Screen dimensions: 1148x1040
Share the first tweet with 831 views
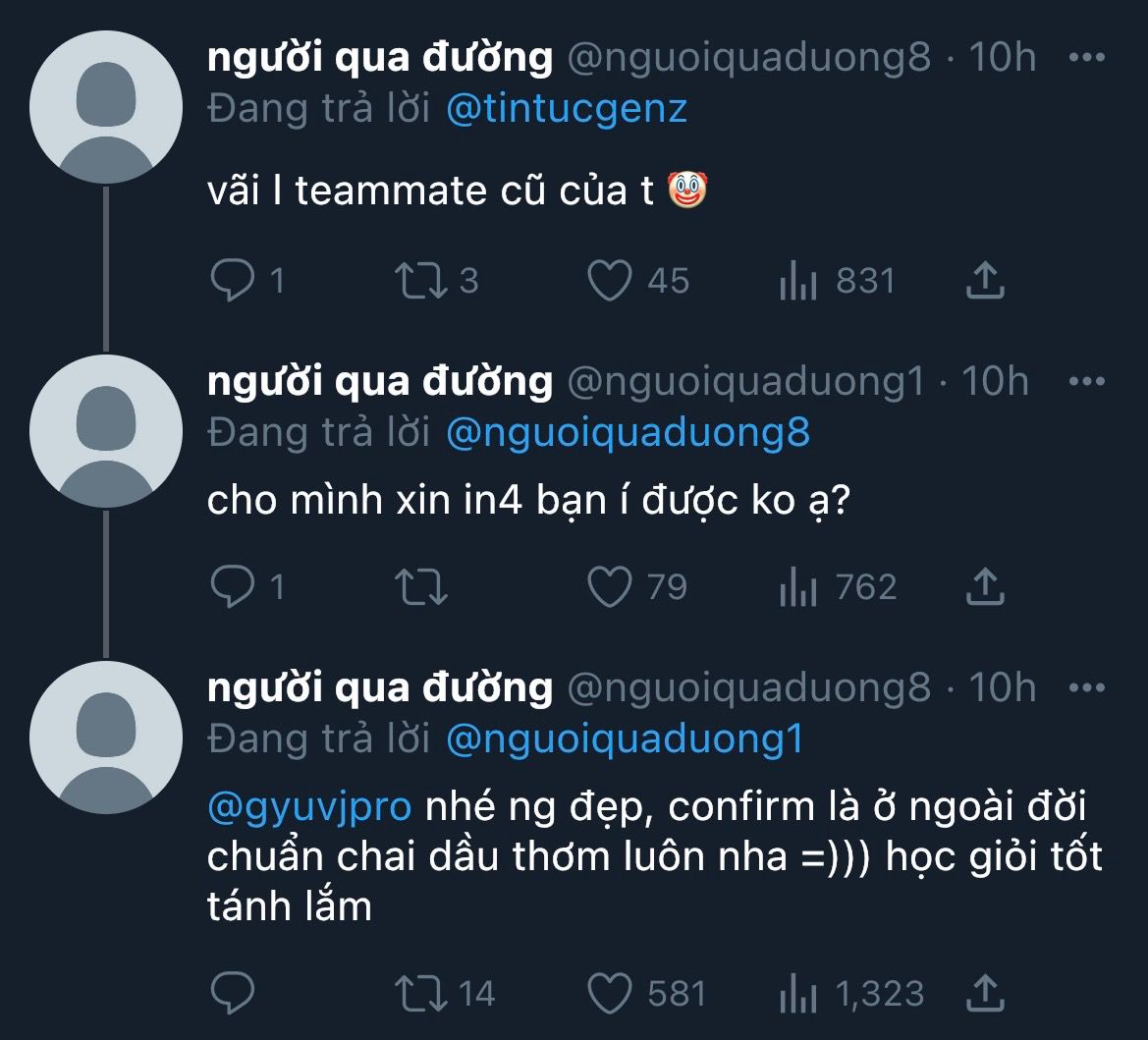click(985, 282)
